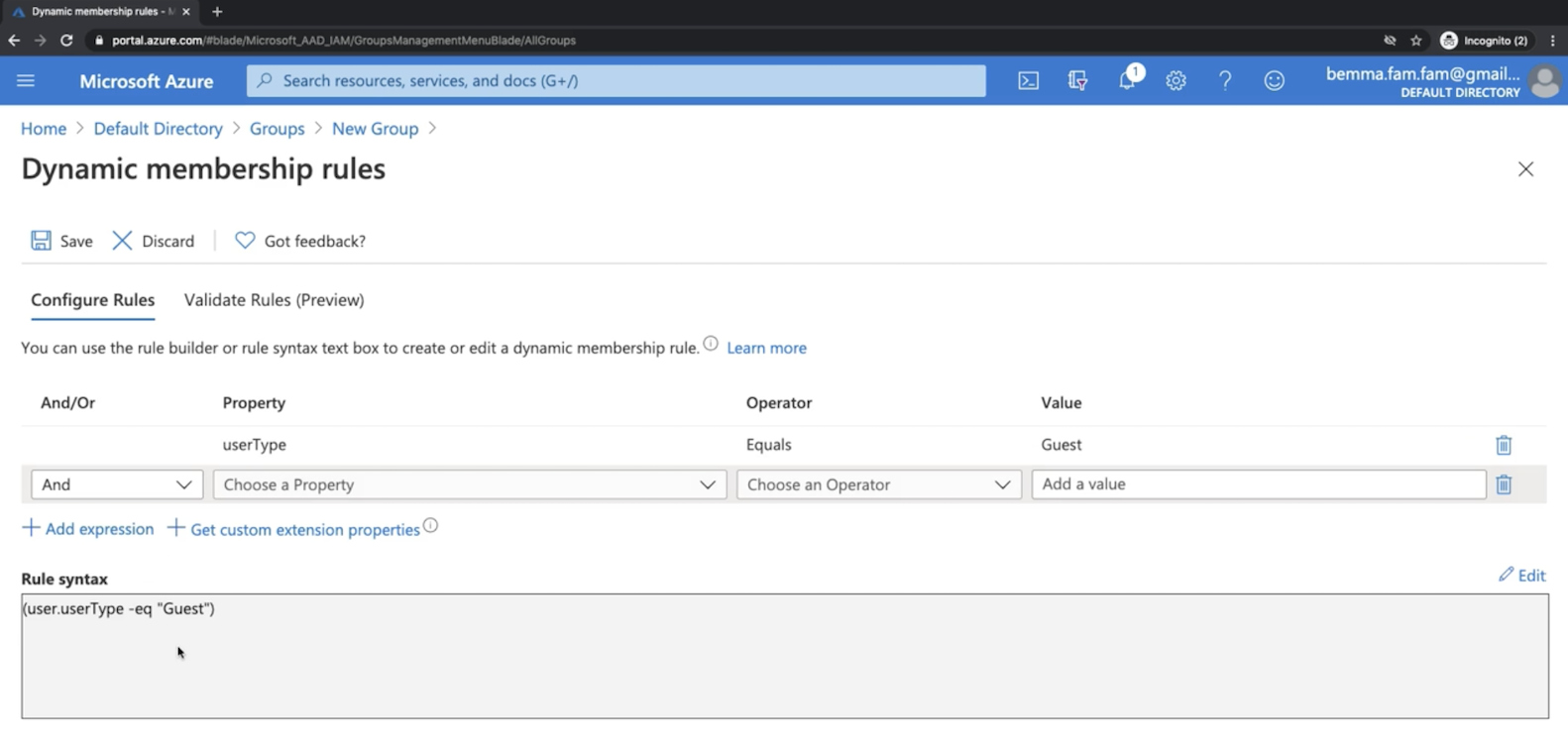Viewport: 1568px width, 739px height.
Task: Click inside the Rule syntax text box
Action: tap(785, 656)
